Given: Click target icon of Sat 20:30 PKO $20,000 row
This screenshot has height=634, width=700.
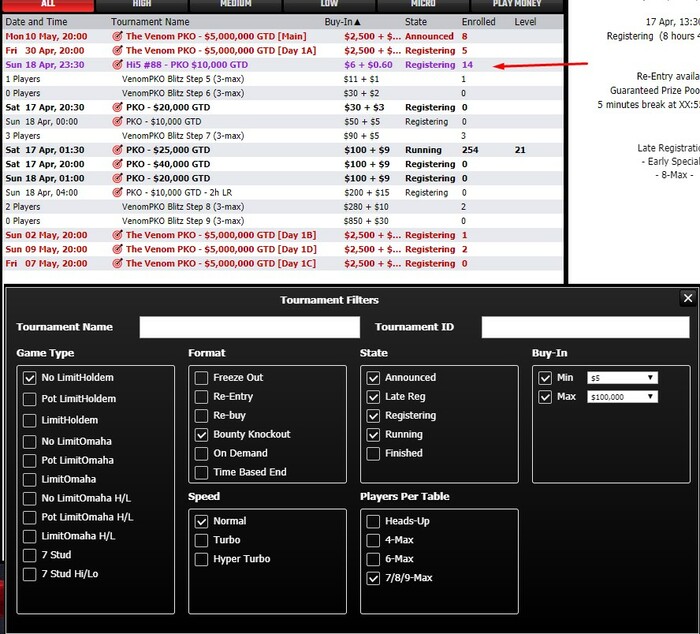Looking at the screenshot, I should 117,107.
